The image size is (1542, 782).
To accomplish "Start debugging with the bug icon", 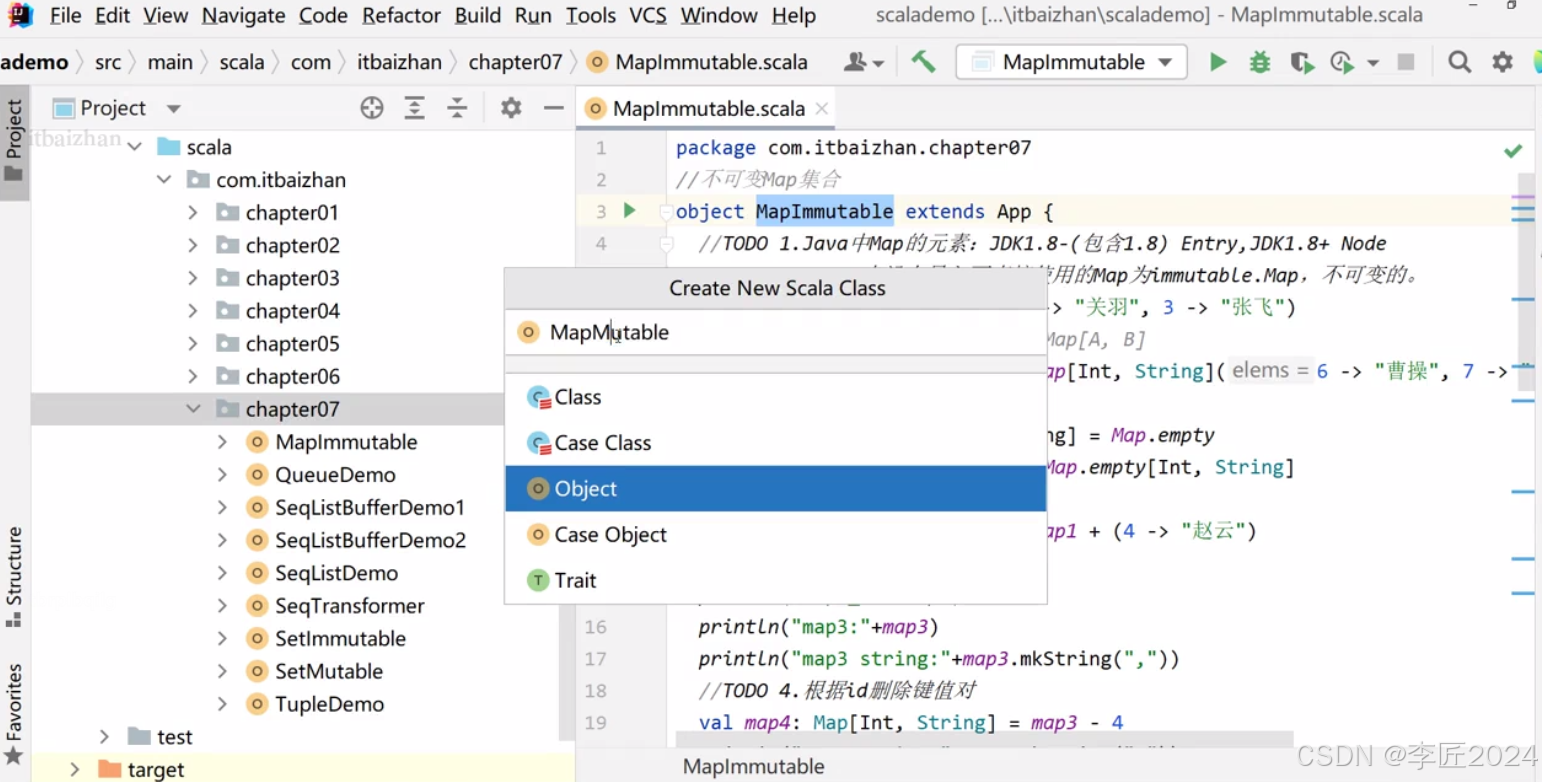I will (1259, 62).
